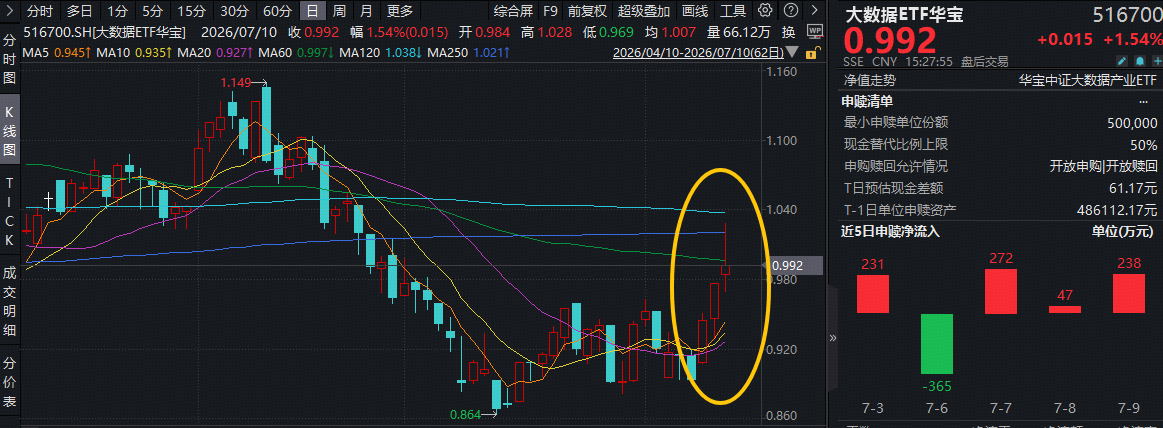Open the 申赎清单 three-dot menu
Image resolution: width=1163 pixels, height=428 pixels.
click(x=1143, y=102)
